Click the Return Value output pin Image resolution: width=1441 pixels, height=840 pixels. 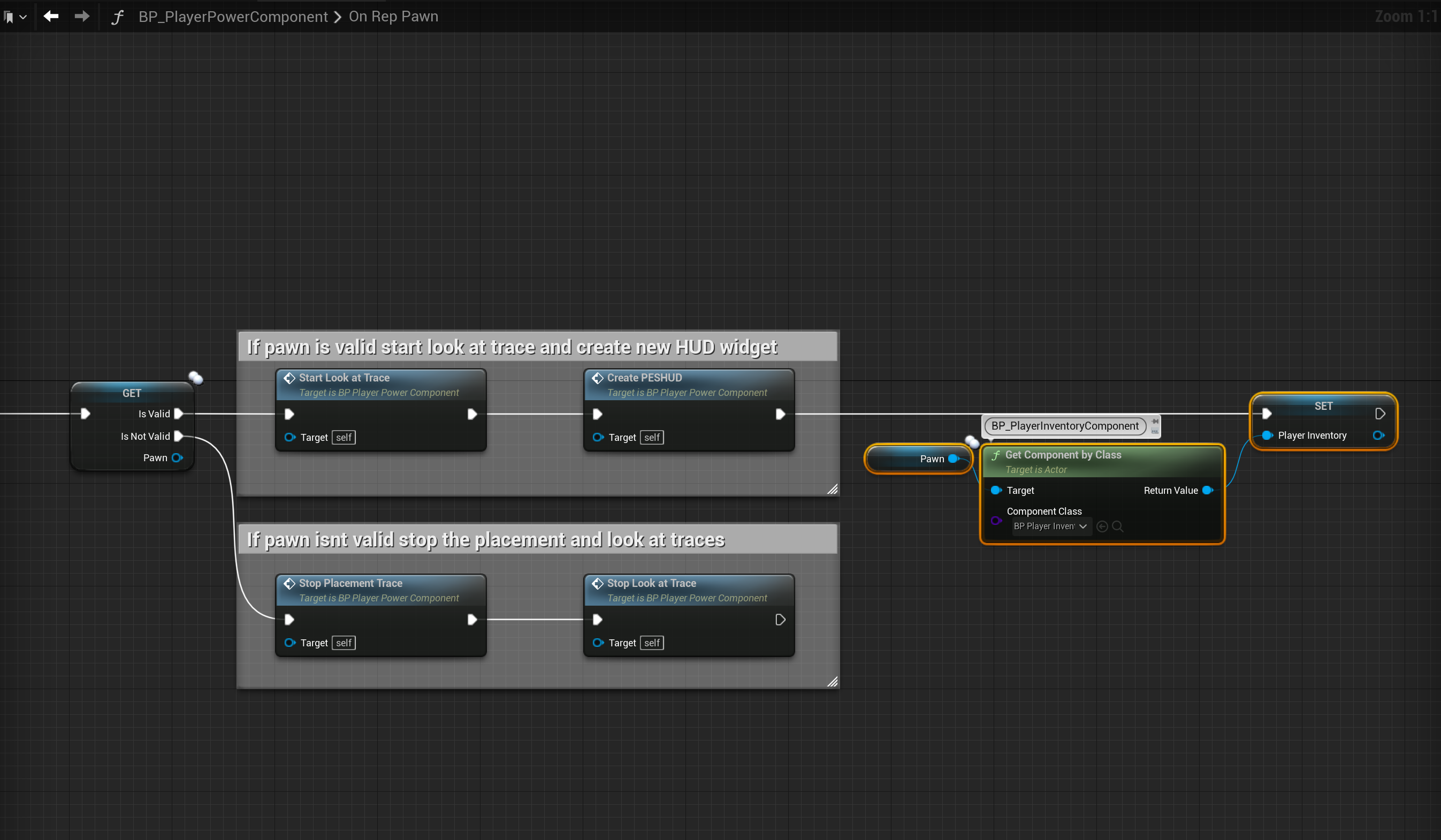coord(1207,490)
